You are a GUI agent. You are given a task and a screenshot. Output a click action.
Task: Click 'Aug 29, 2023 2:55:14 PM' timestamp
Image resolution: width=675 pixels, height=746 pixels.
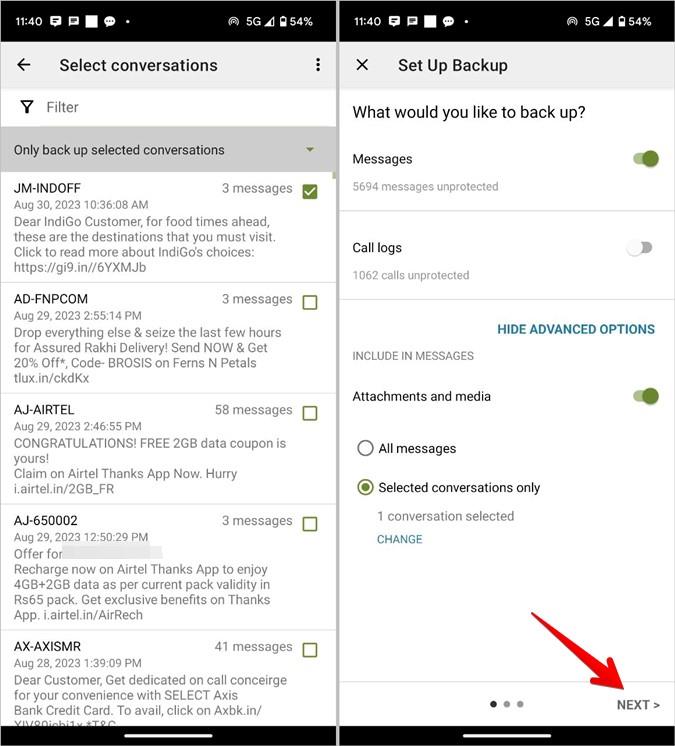point(78,315)
